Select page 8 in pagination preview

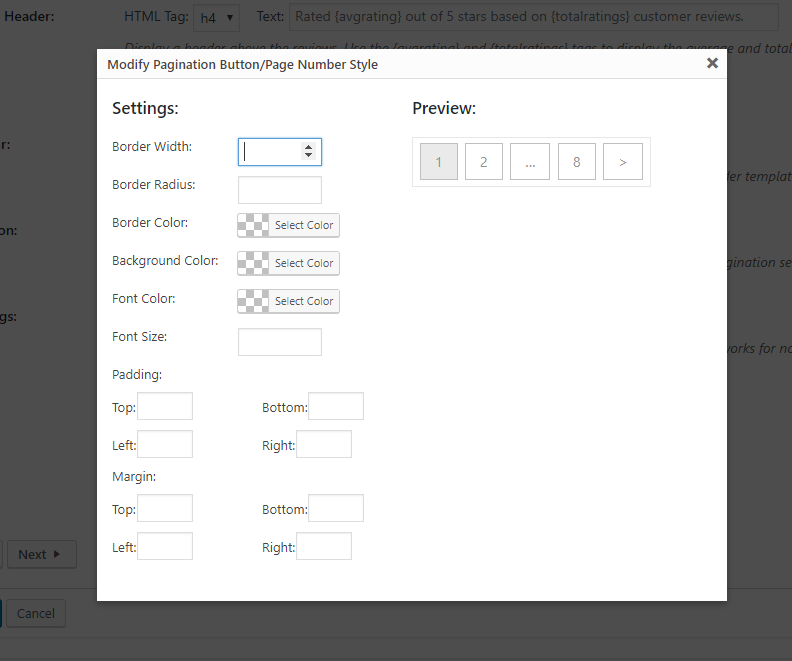point(577,162)
